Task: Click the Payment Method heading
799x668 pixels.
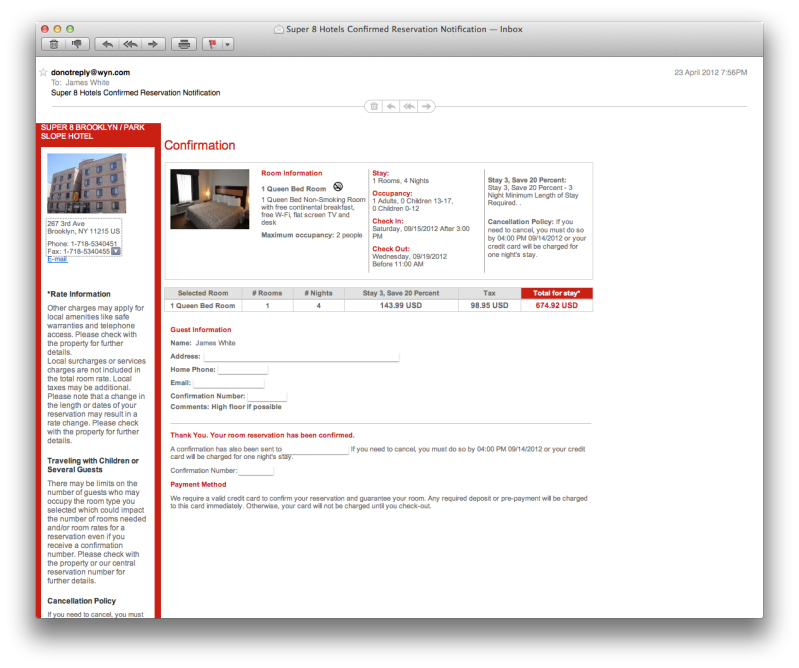Action: [198, 485]
